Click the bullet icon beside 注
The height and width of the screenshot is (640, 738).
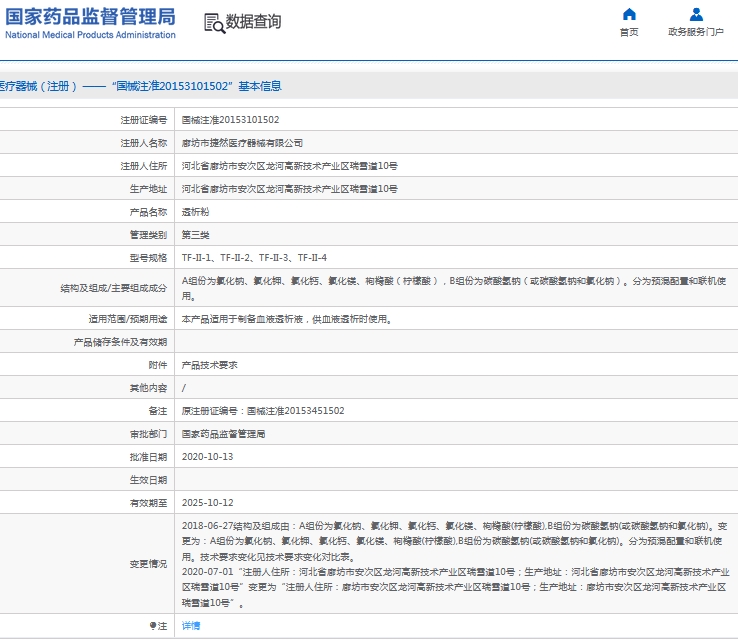[153, 625]
